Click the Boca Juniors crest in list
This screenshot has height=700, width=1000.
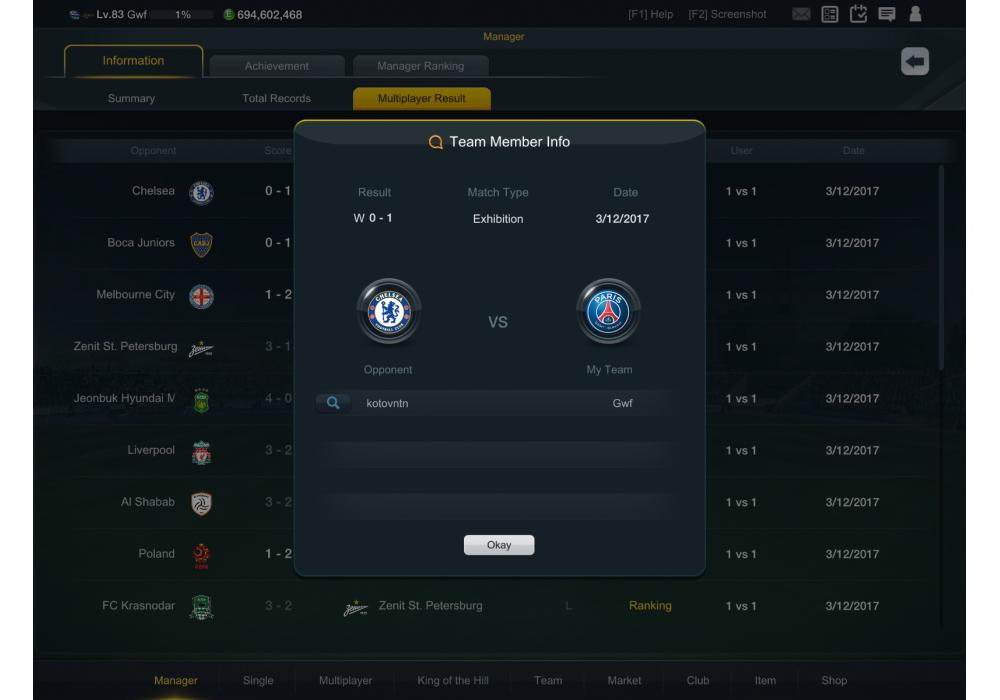[201, 244]
